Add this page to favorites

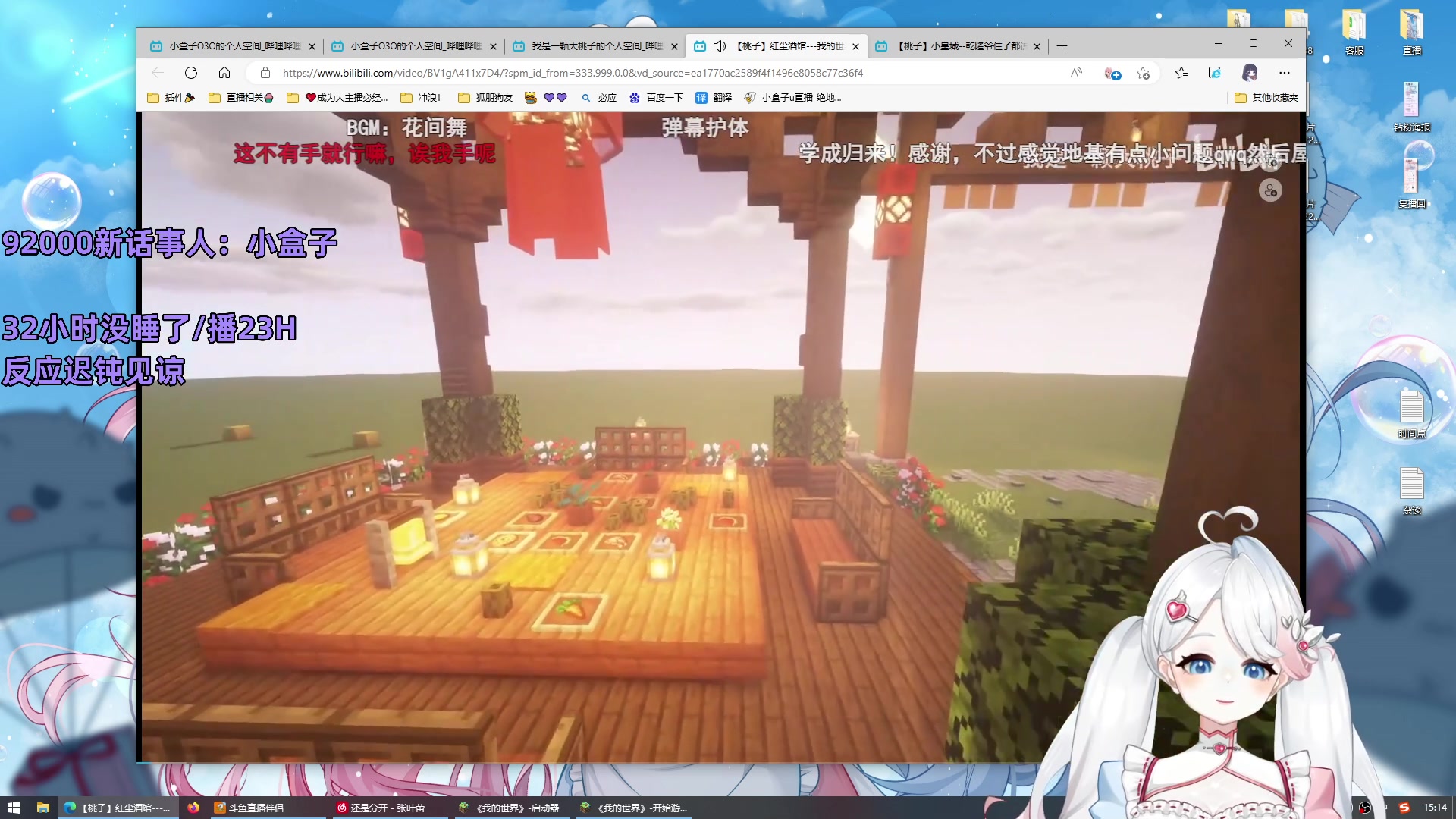1143,73
